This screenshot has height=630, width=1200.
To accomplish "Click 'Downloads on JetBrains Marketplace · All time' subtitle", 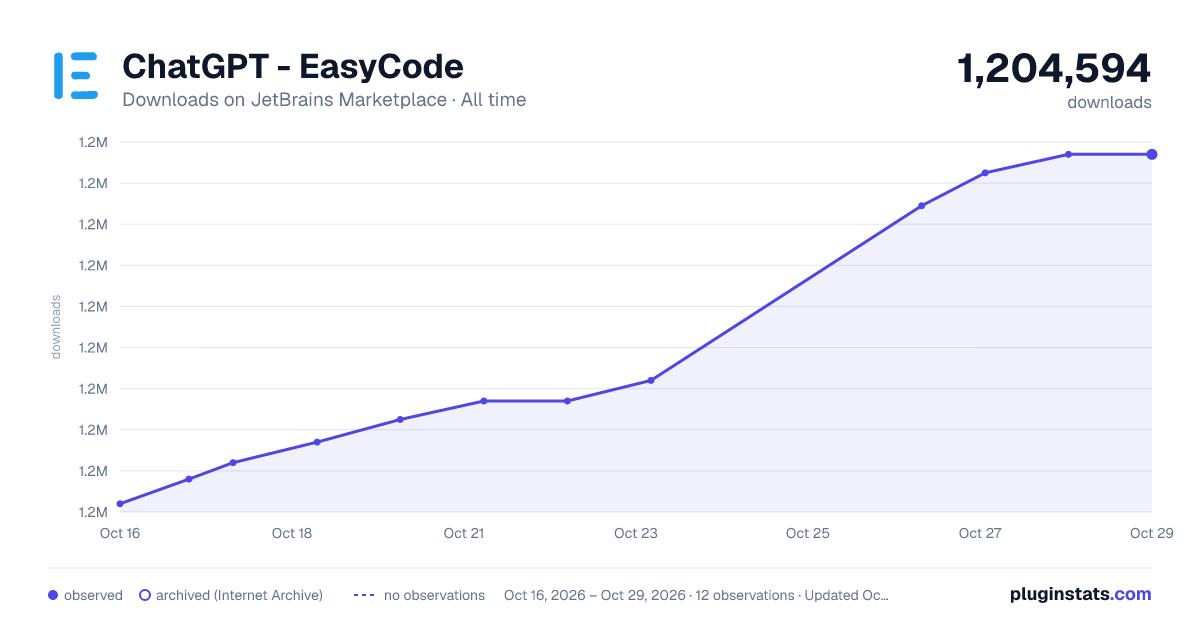I will click(324, 100).
